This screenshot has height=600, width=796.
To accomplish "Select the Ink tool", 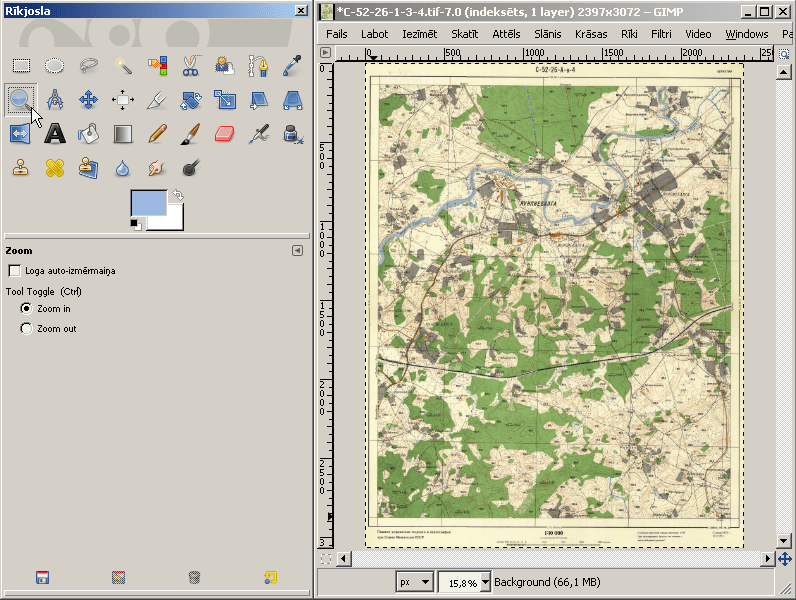I will [292, 134].
